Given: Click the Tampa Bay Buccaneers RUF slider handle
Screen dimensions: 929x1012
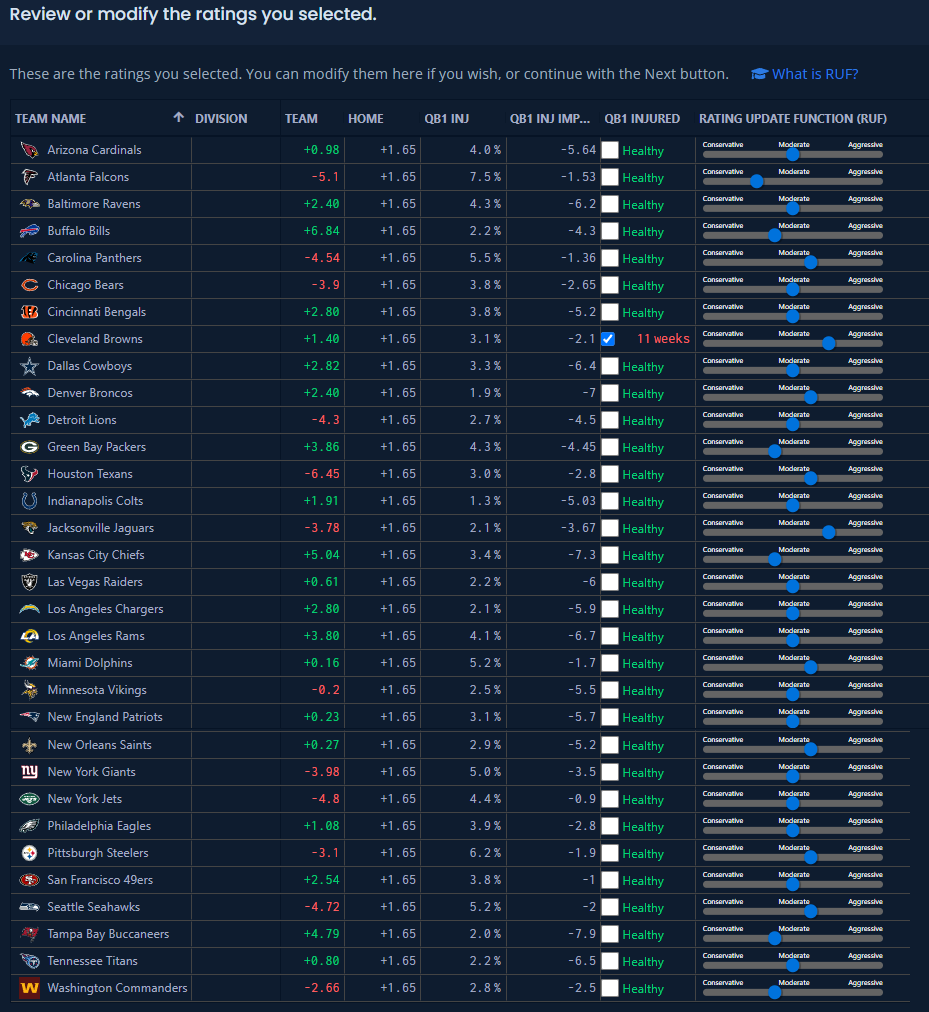Looking at the screenshot, I should tap(775, 938).
